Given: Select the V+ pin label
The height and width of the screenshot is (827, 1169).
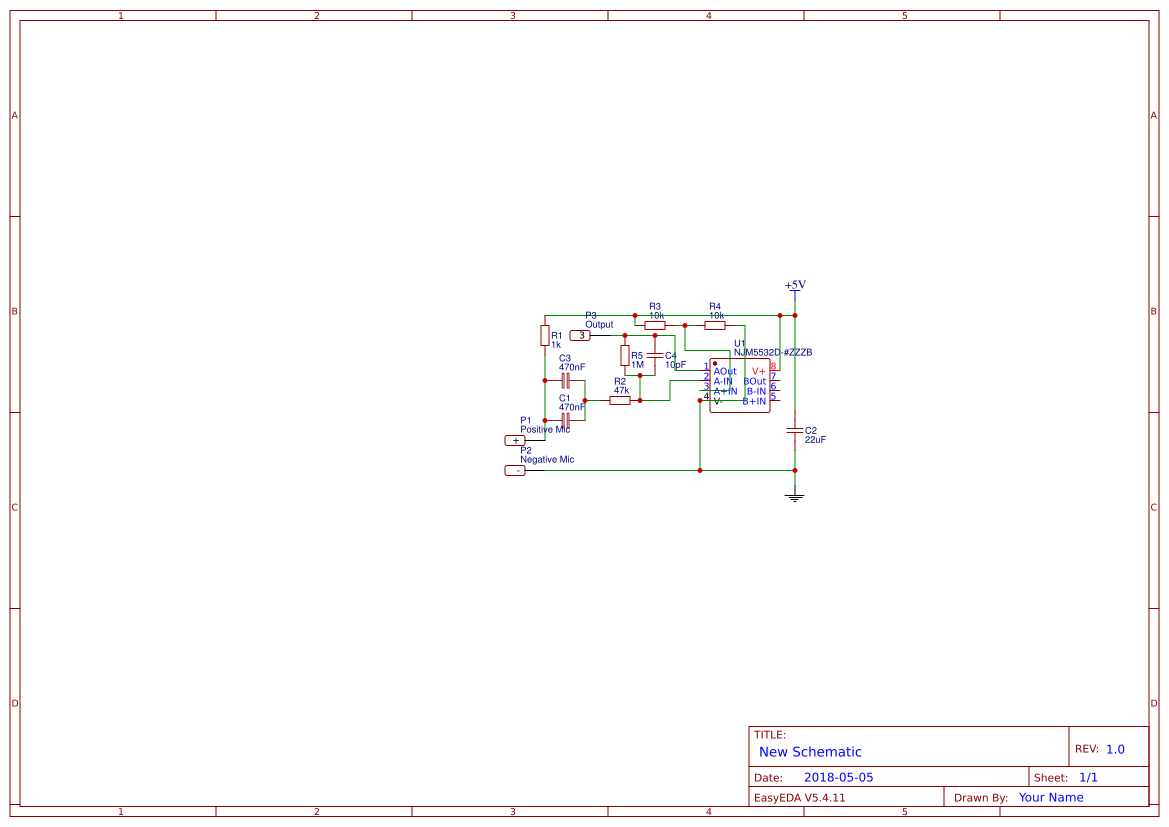Looking at the screenshot, I should click(x=759, y=371).
